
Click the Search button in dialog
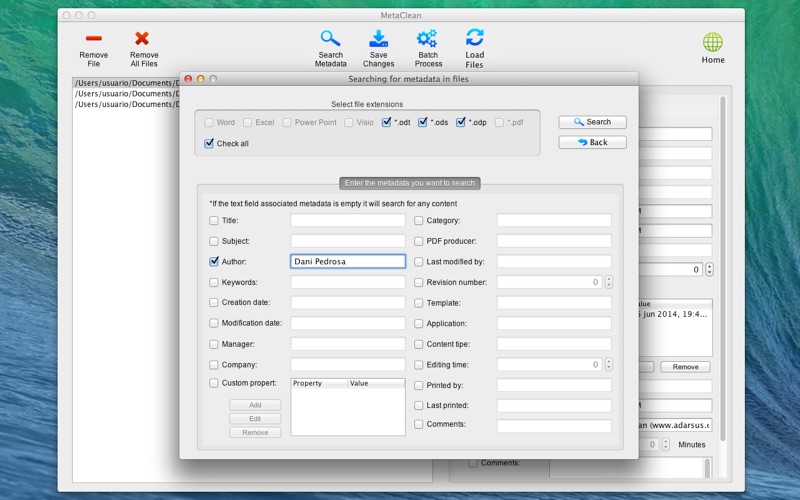point(592,122)
